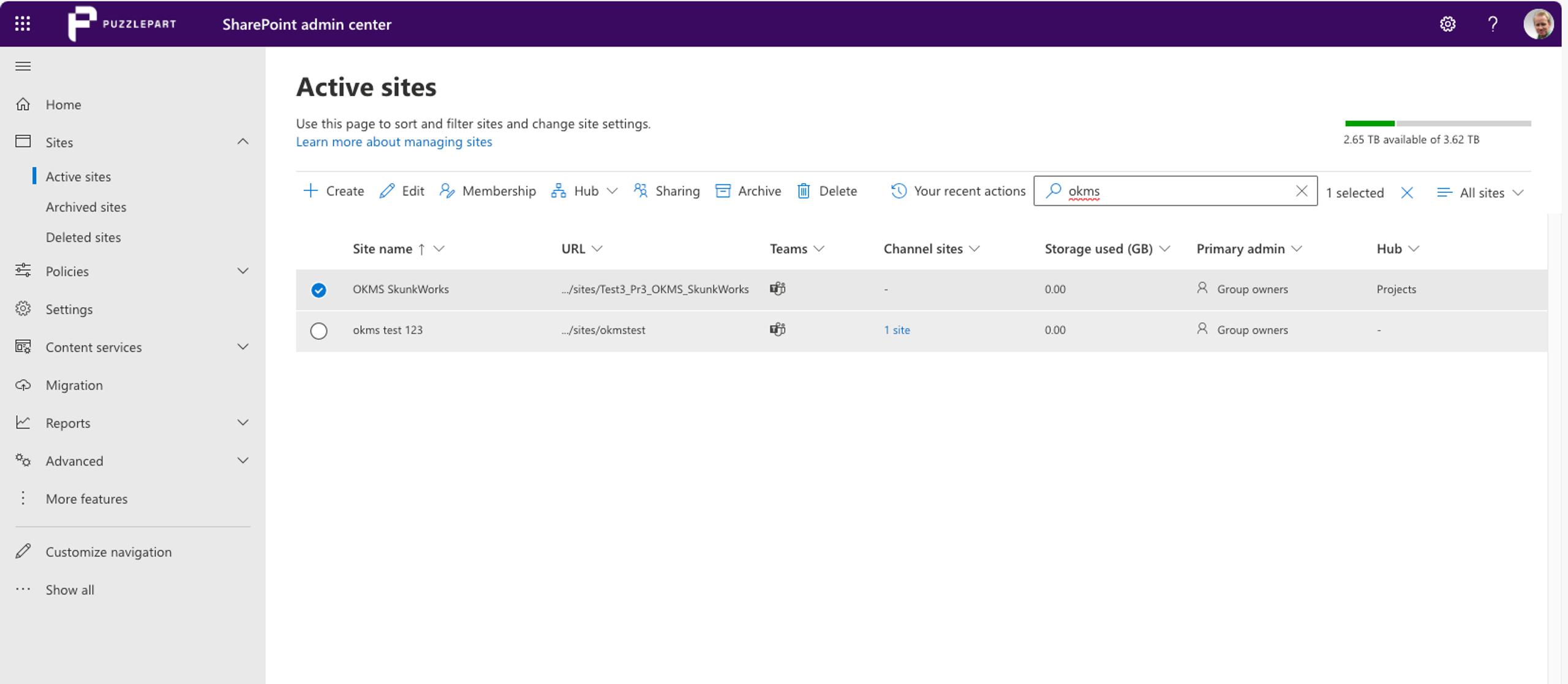Open the help question mark icon
The image size is (1568, 684).
tap(1493, 24)
